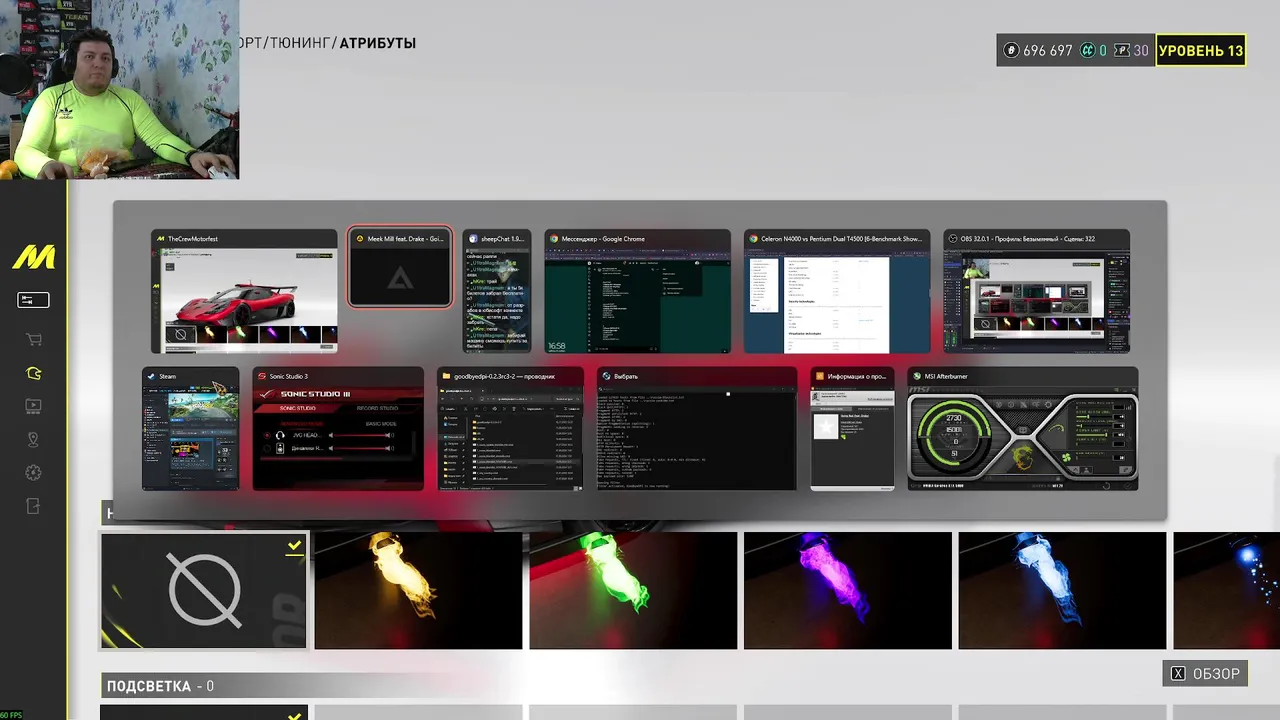
Task: Click the ОБЗОР button
Action: point(1205,674)
